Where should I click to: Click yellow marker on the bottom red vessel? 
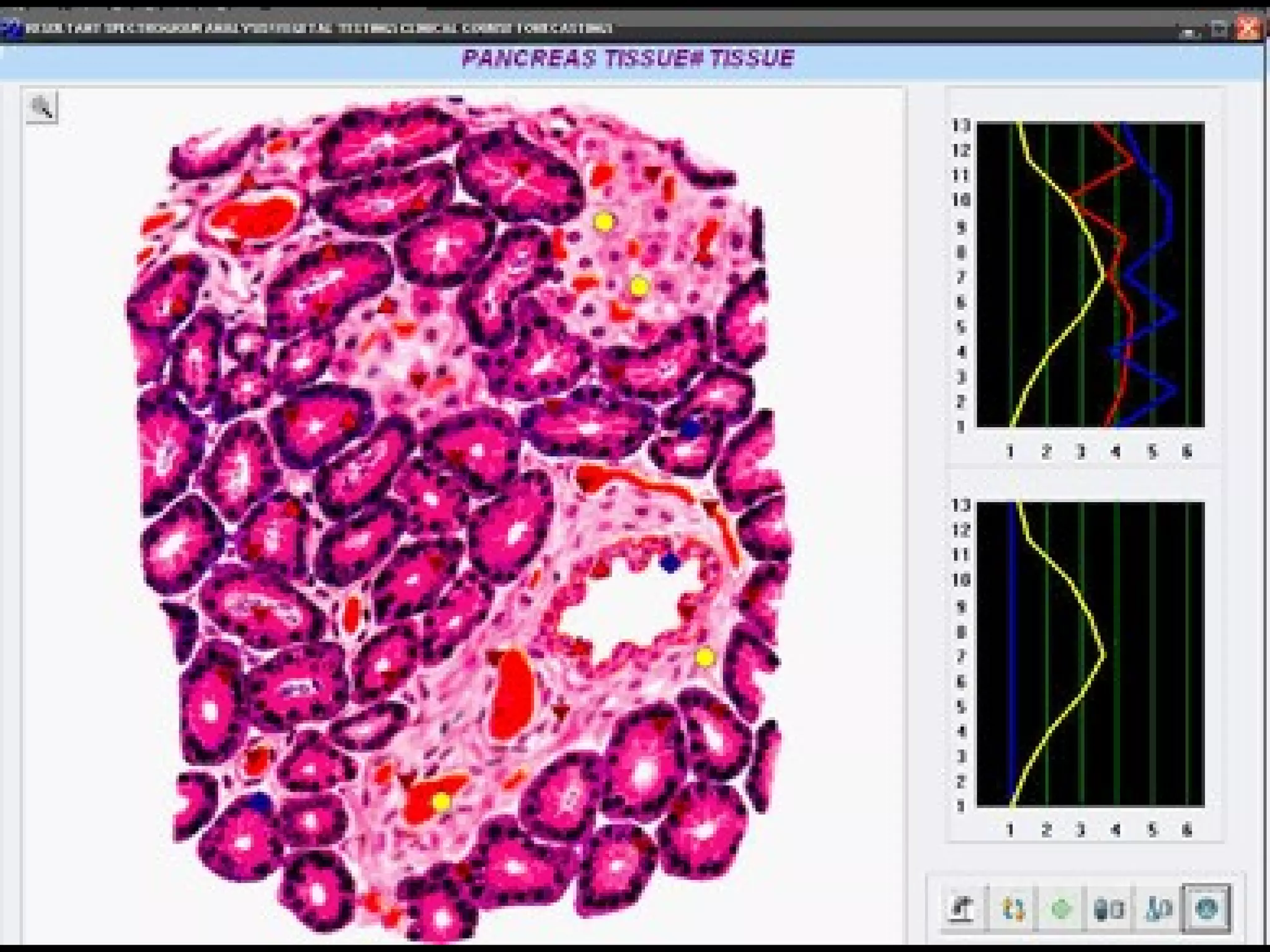tap(441, 801)
